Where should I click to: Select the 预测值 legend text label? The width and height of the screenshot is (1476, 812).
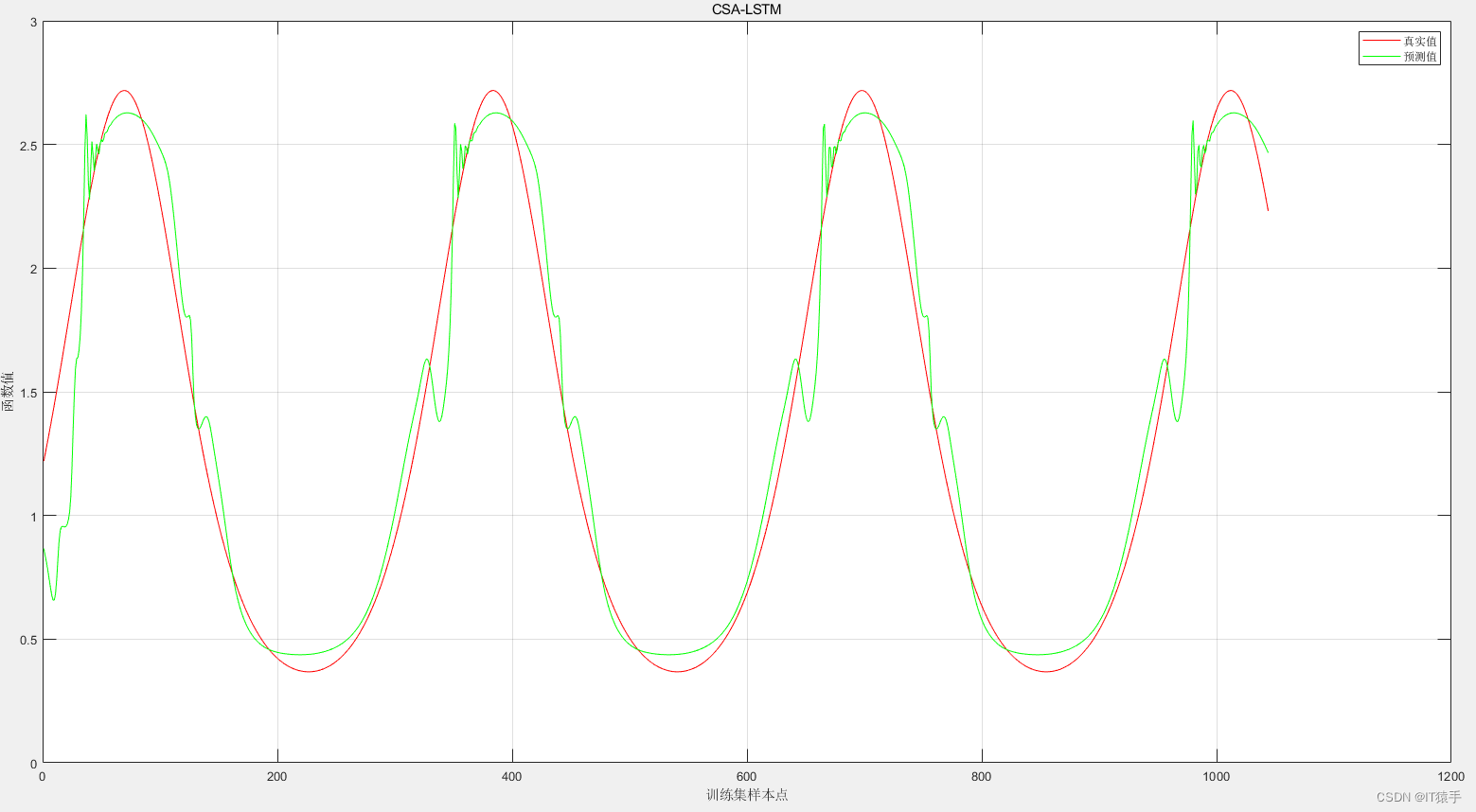pyautogui.click(x=1420, y=56)
